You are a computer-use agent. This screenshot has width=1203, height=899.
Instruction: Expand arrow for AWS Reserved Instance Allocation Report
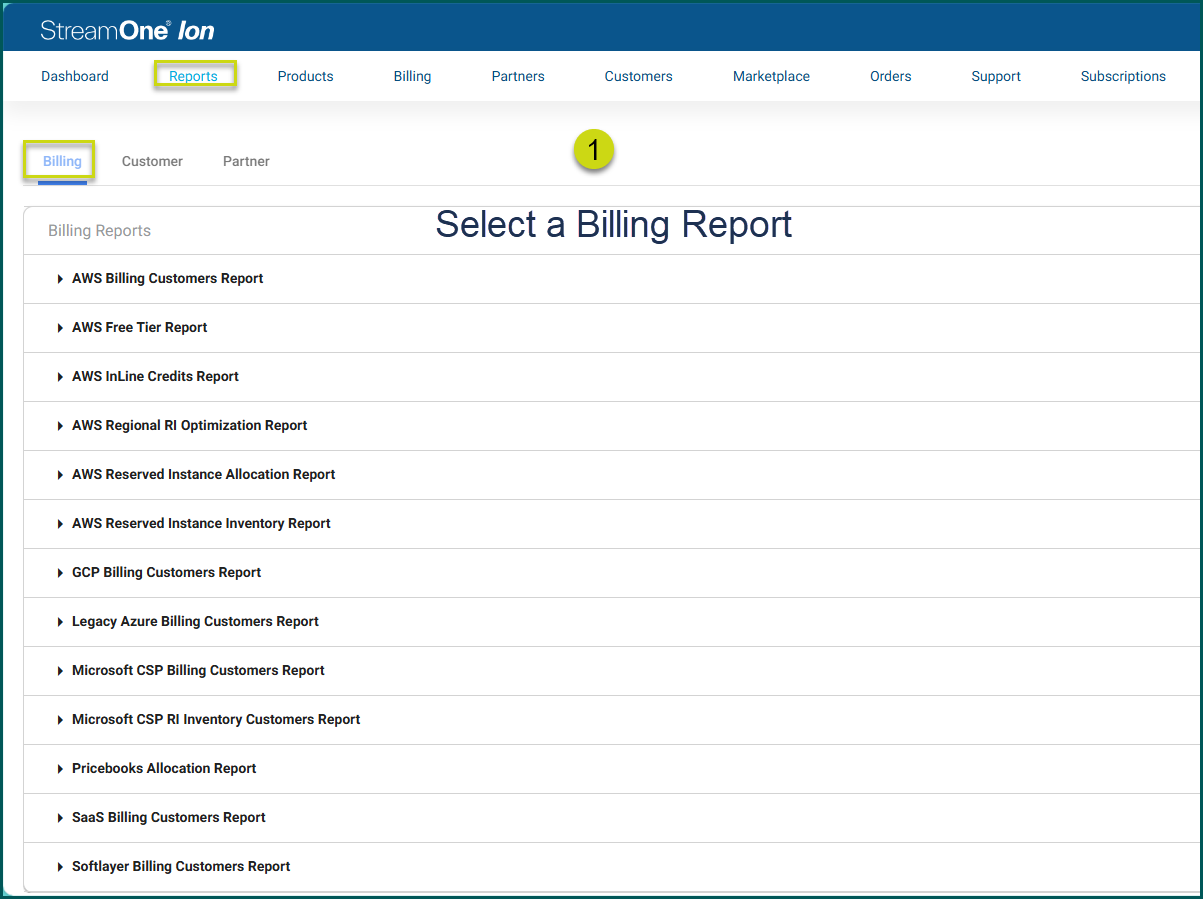pyautogui.click(x=61, y=475)
